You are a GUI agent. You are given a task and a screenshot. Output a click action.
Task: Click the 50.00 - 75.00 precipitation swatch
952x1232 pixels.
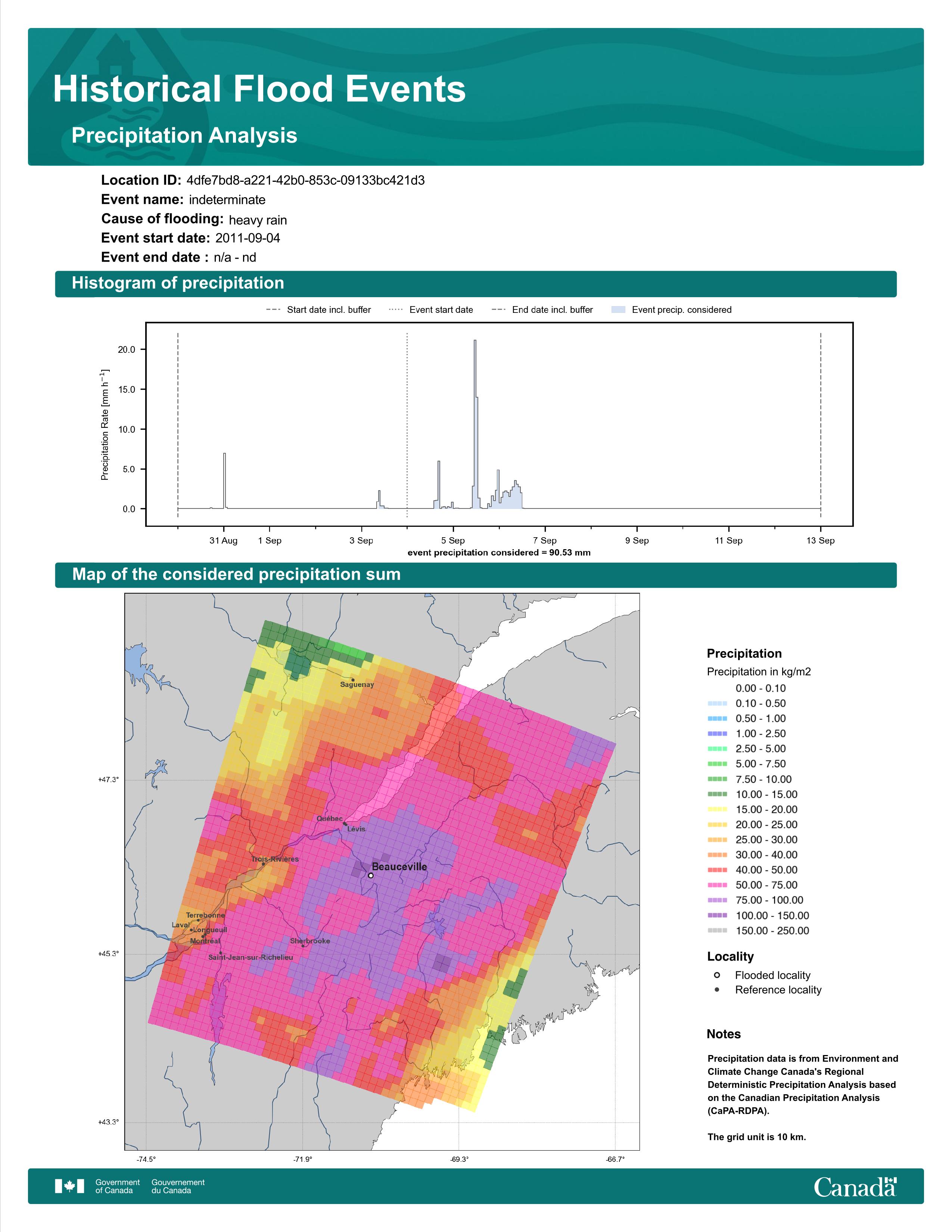(717, 885)
